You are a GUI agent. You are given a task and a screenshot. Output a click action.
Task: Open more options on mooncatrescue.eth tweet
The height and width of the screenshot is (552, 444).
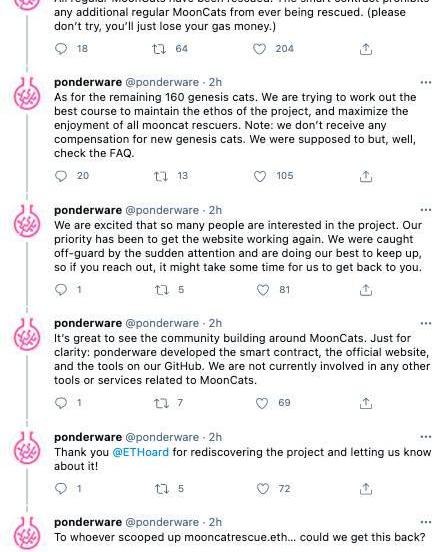(x=426, y=522)
